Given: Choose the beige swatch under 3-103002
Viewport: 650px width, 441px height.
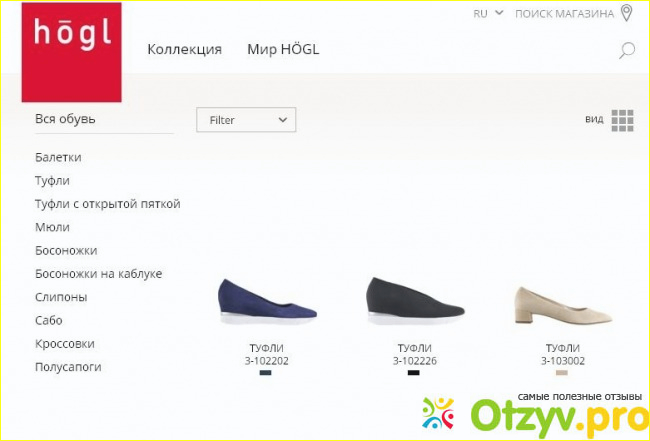Looking at the screenshot, I should pyautogui.click(x=562, y=373).
